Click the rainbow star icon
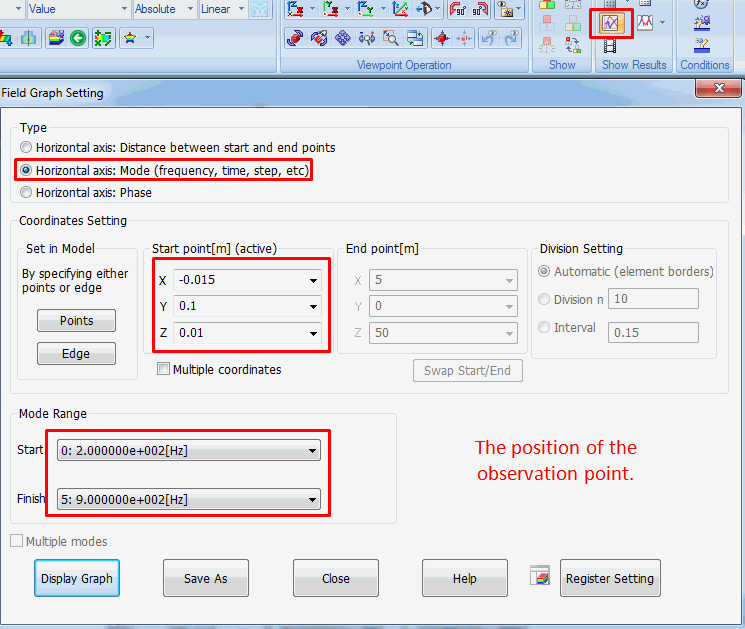 tap(129, 39)
